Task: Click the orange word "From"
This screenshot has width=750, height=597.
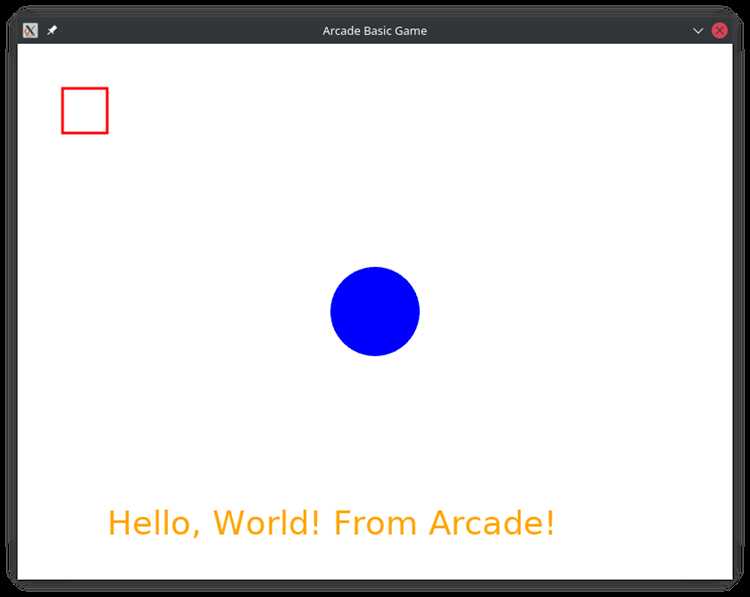Action: tap(375, 523)
